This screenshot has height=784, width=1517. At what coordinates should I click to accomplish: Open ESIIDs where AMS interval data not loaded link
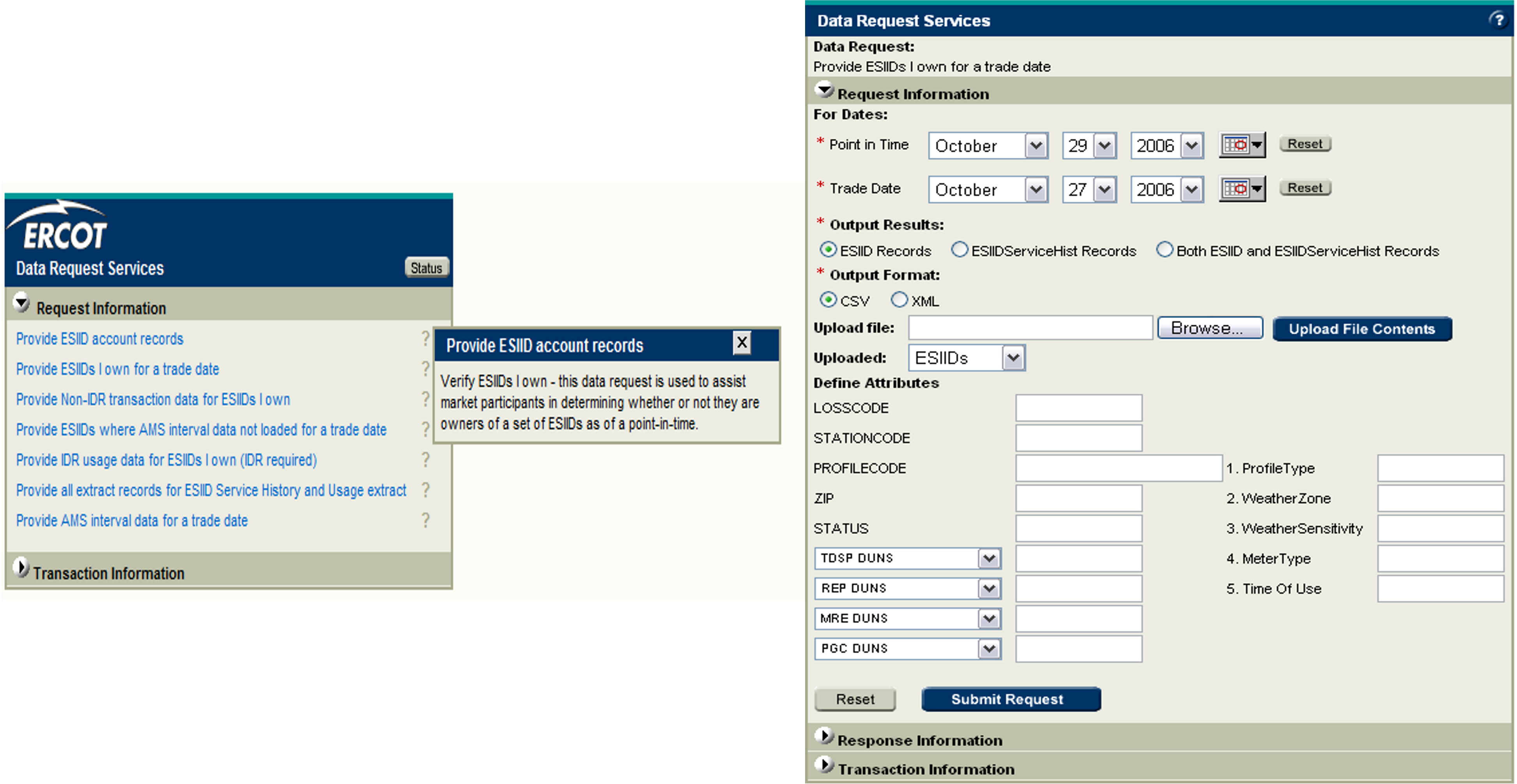coord(202,430)
